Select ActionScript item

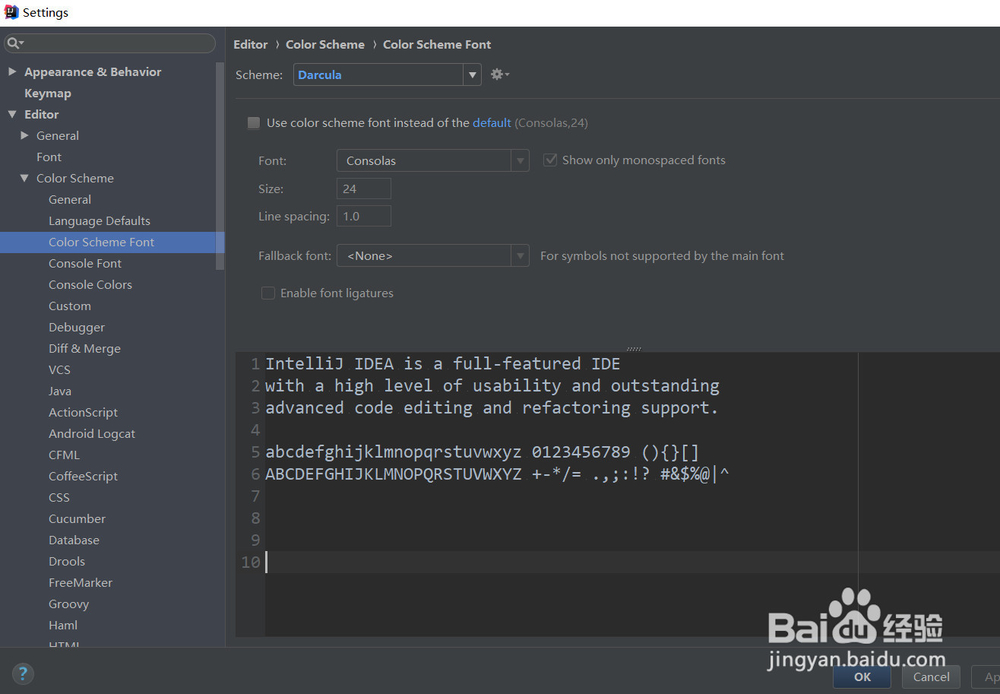click(x=84, y=413)
